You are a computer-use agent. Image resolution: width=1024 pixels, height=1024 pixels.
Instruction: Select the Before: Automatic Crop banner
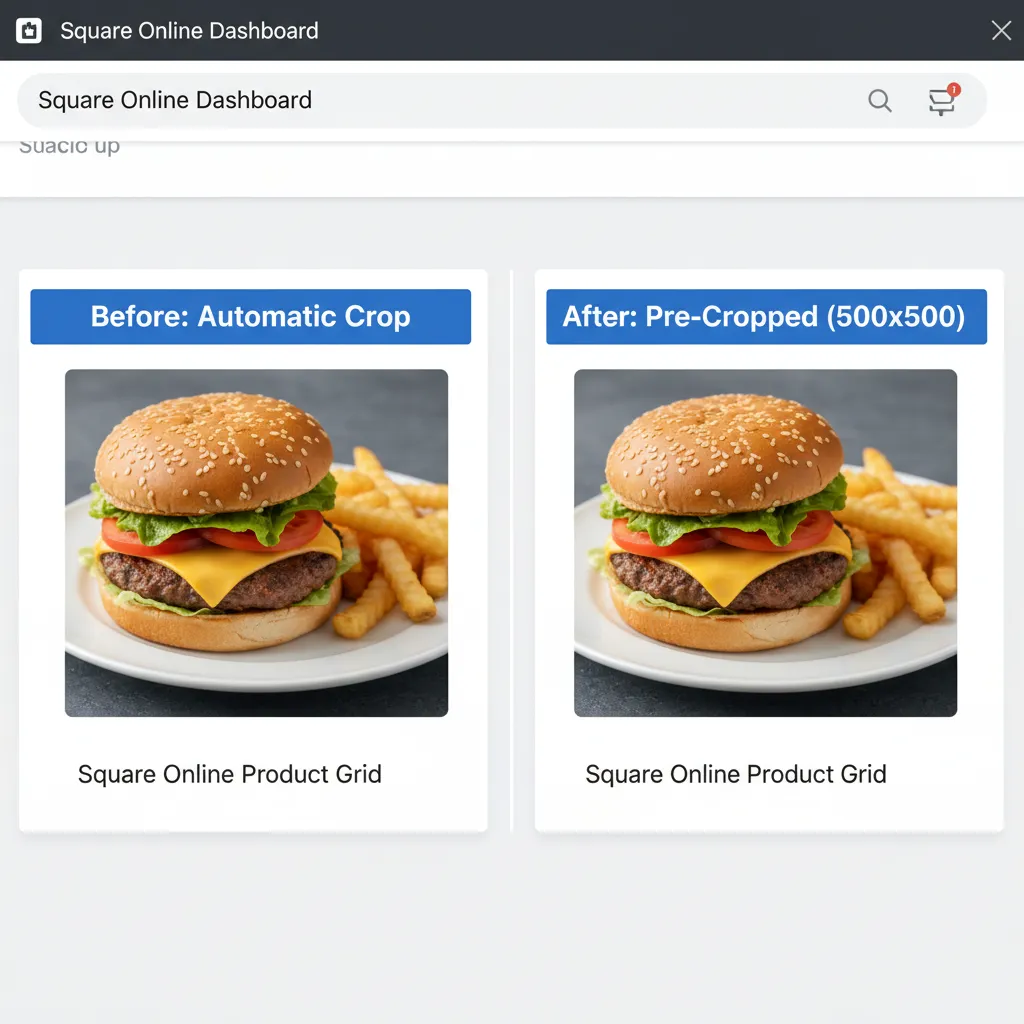(x=251, y=317)
